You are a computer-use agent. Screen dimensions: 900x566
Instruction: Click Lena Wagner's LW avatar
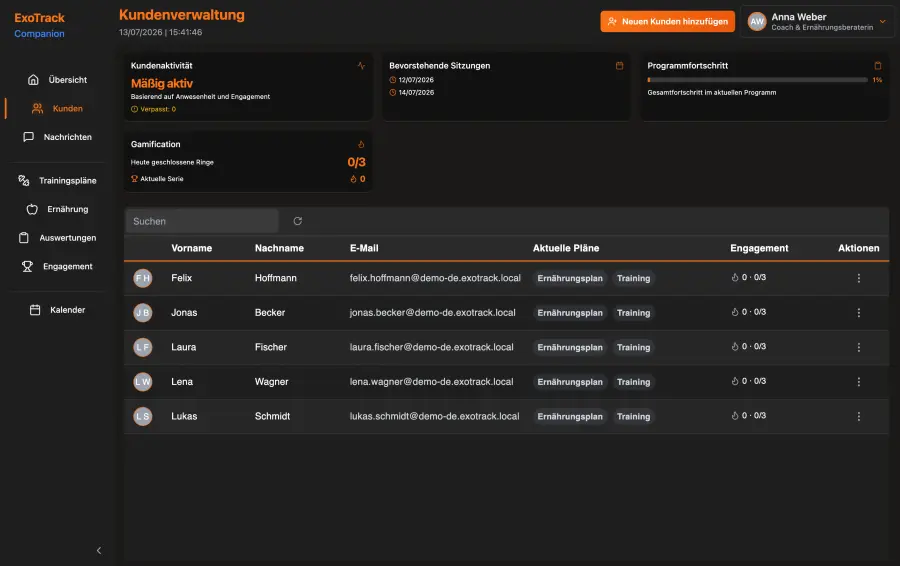(143, 382)
